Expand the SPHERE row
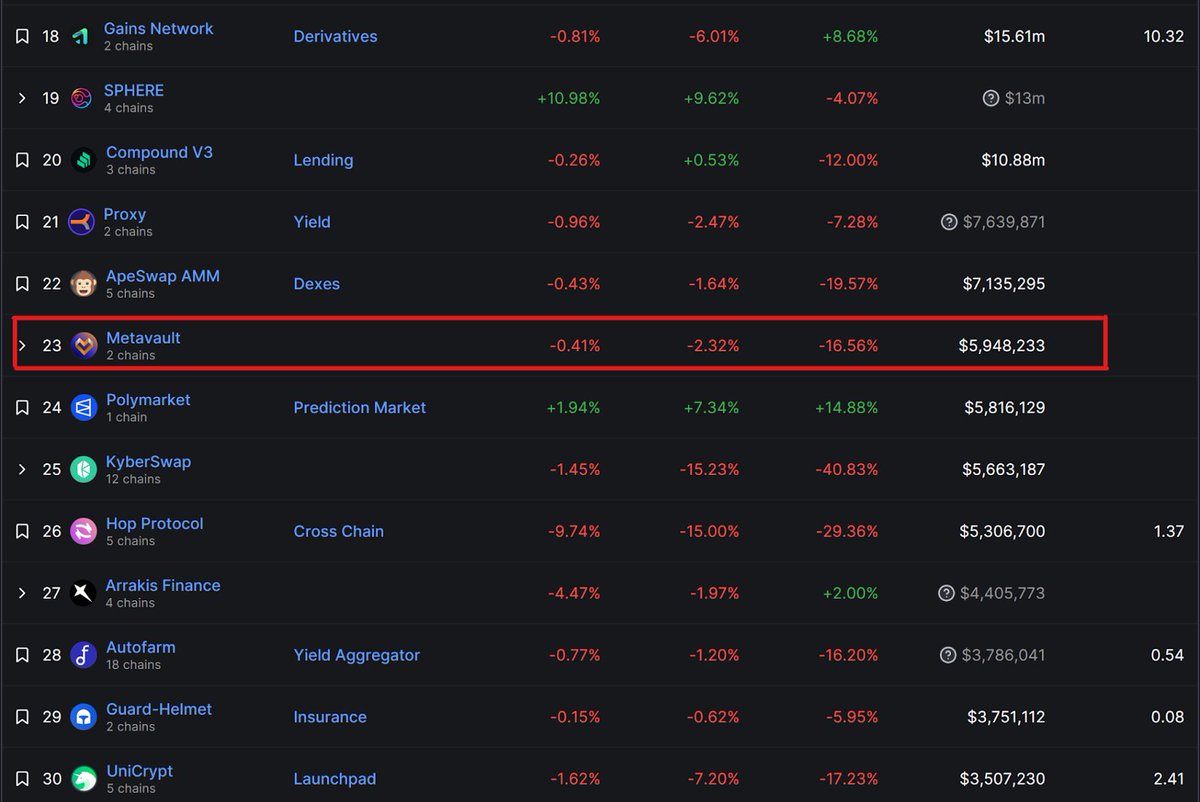This screenshot has height=802, width=1200. click(22, 98)
